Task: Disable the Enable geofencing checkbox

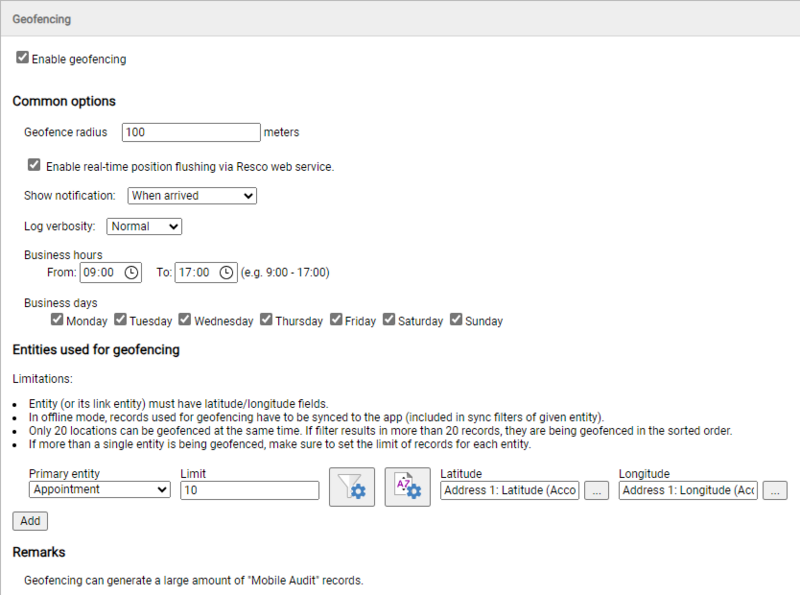Action: (x=22, y=58)
